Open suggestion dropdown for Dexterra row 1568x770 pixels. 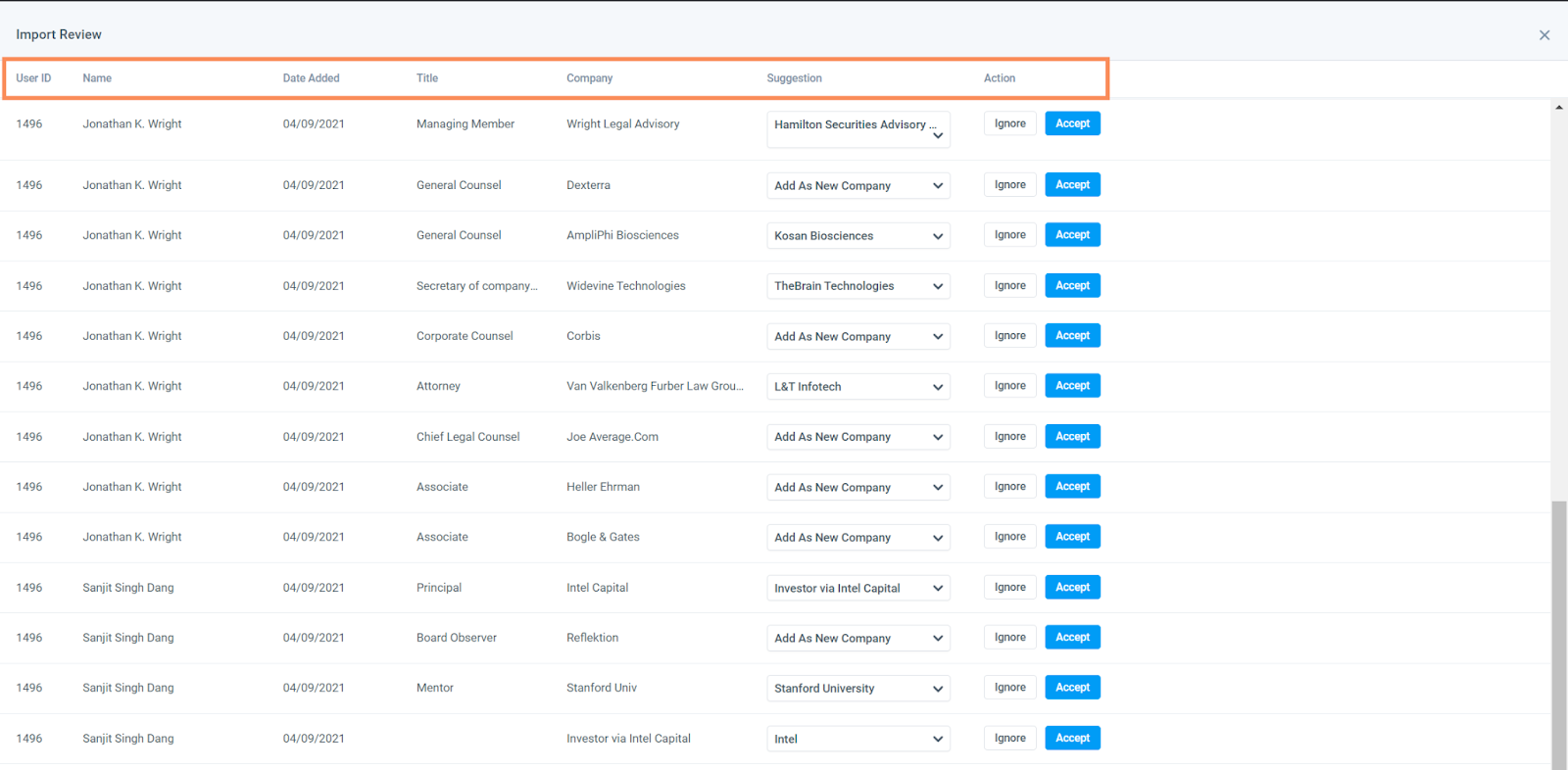[x=858, y=185]
